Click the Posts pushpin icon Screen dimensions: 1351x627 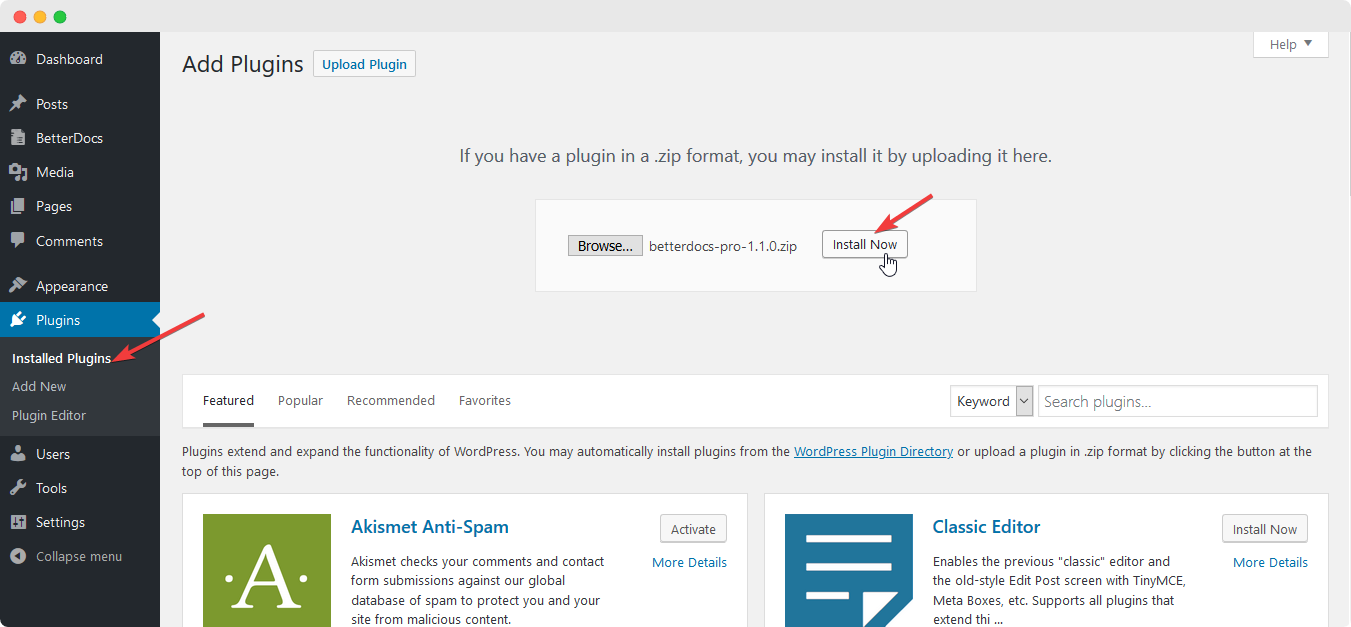coord(18,104)
